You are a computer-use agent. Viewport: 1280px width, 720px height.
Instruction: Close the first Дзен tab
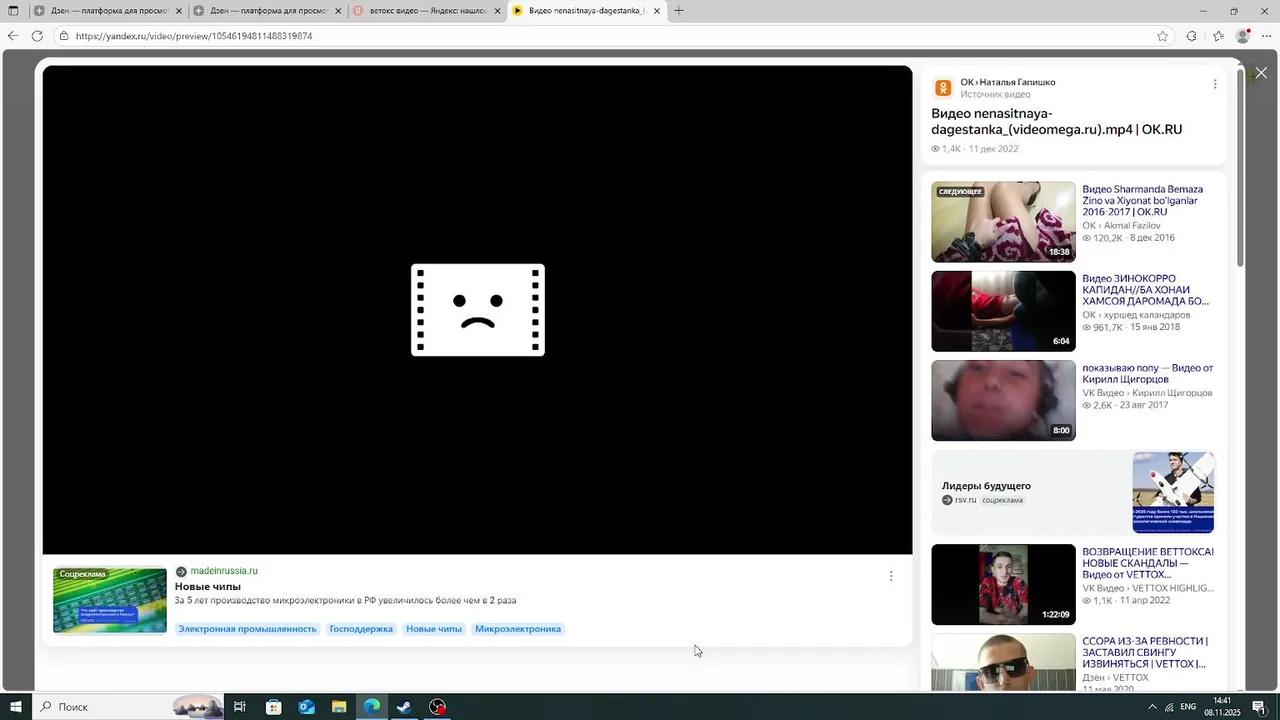179,11
